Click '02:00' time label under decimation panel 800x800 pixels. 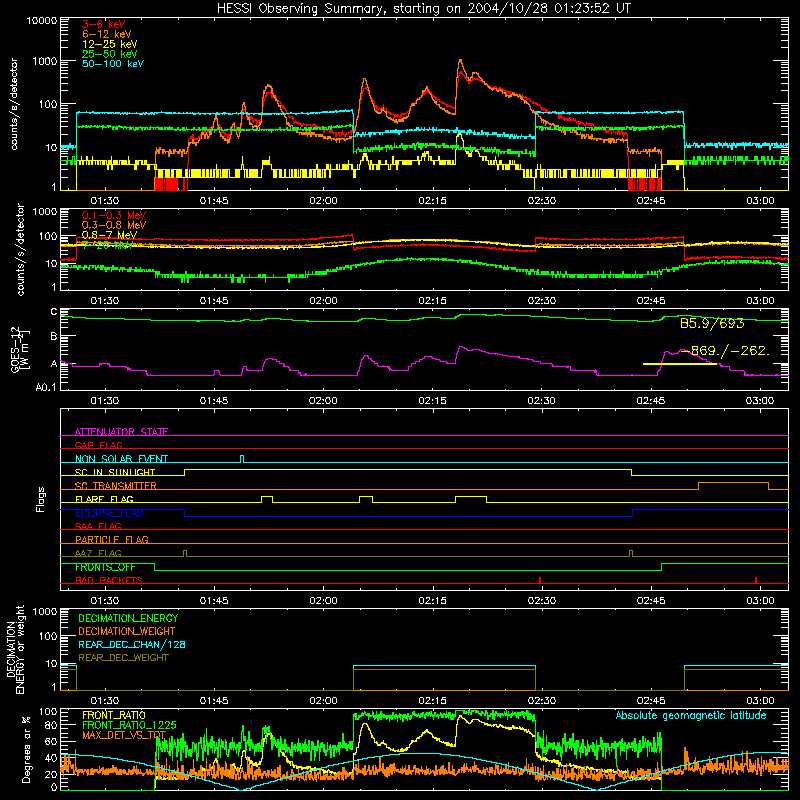pos(323,701)
